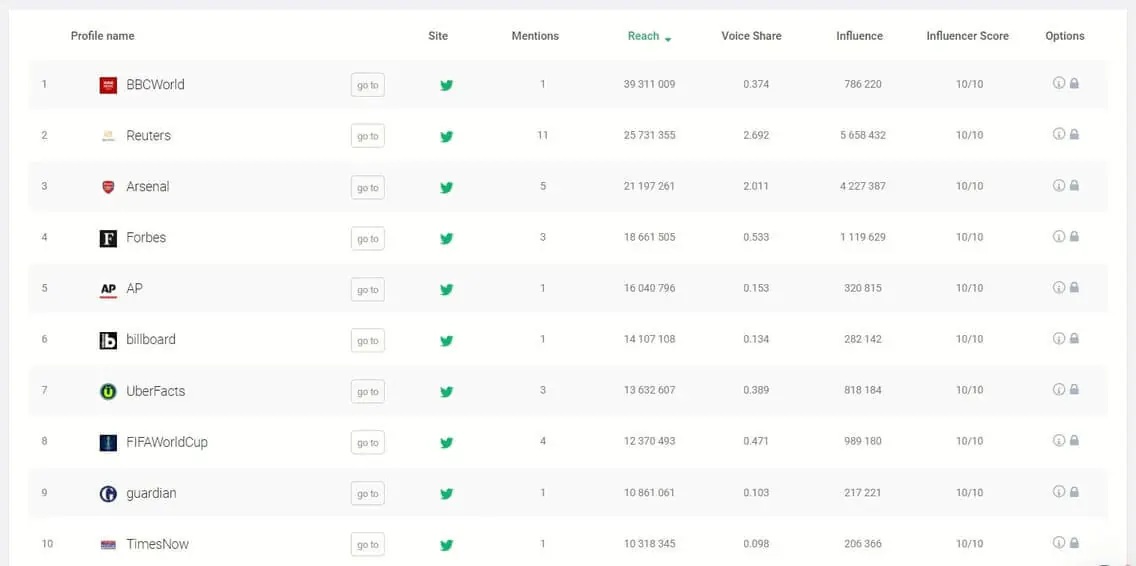Screen dimensions: 1136x566
Task: Open the Twitter icon in BBCWorld row
Action: pyautogui.click(x=446, y=85)
